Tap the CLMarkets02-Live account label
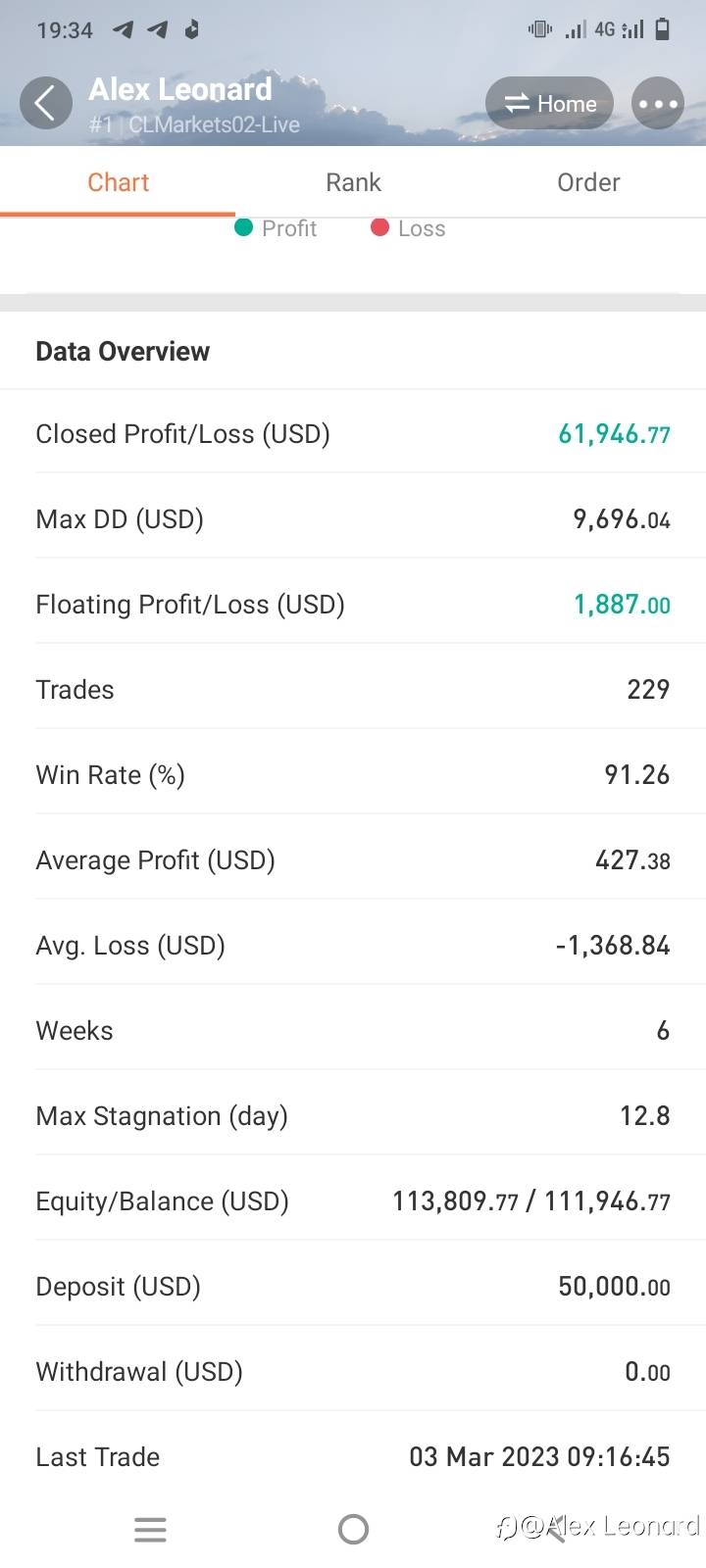Viewport: 706px width, 1568px height. tap(214, 124)
